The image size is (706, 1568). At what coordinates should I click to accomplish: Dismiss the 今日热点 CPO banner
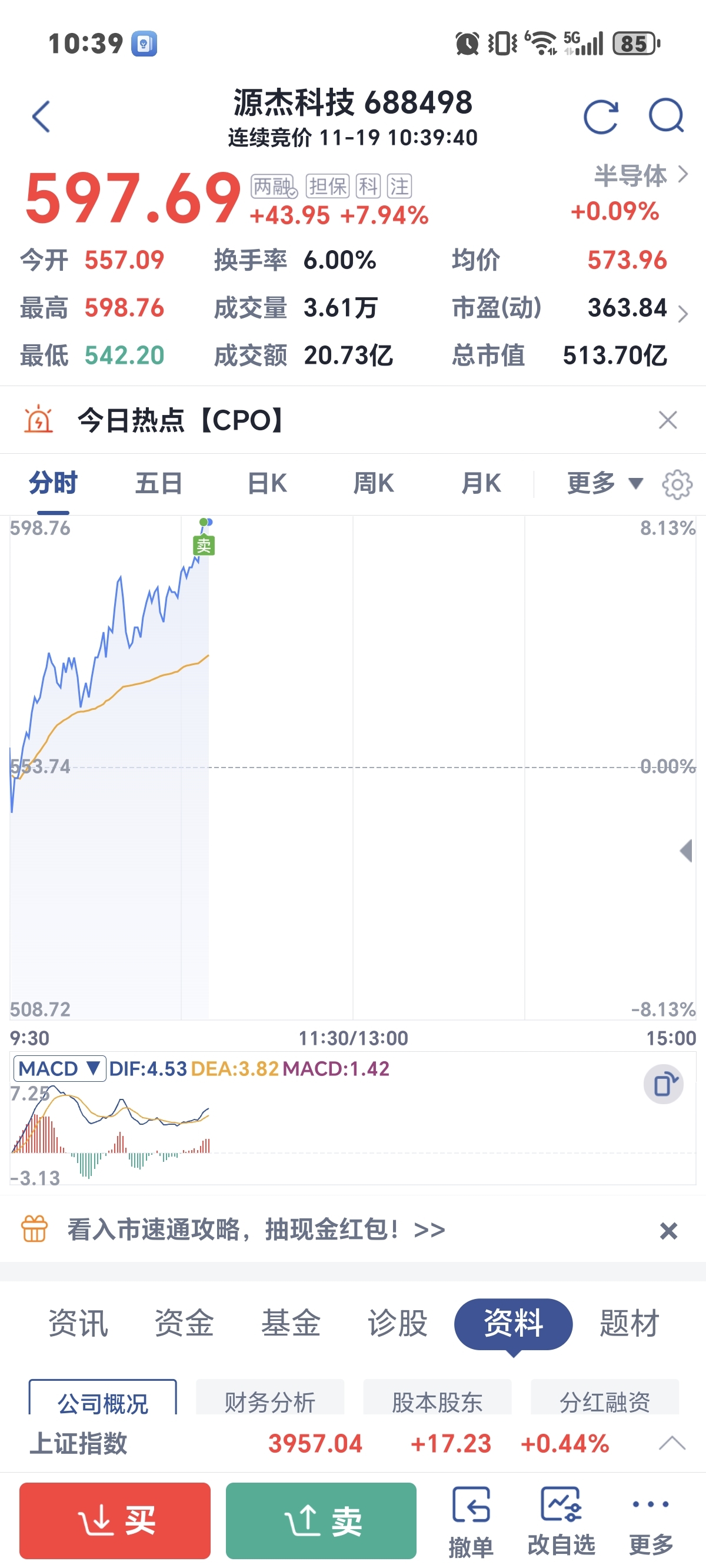point(668,420)
